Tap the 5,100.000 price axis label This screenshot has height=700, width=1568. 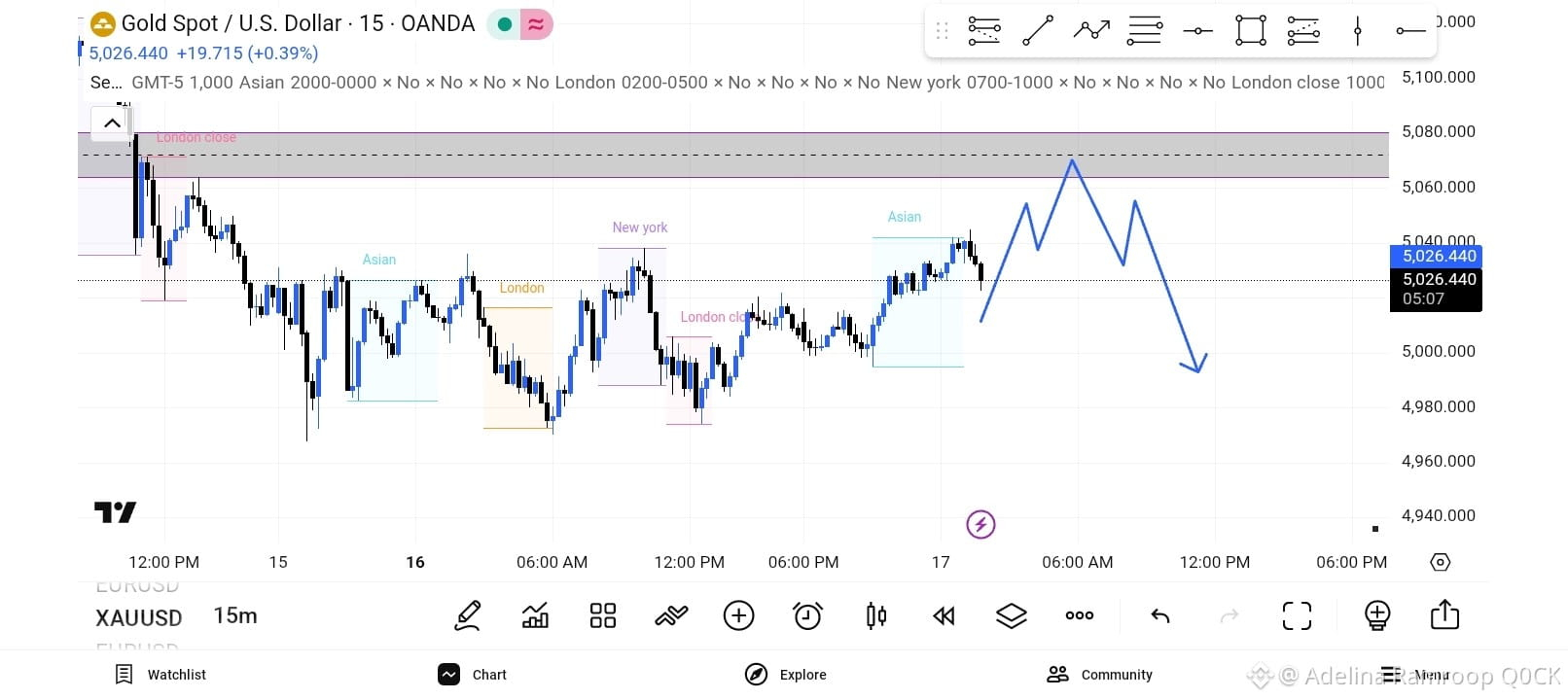(1438, 77)
